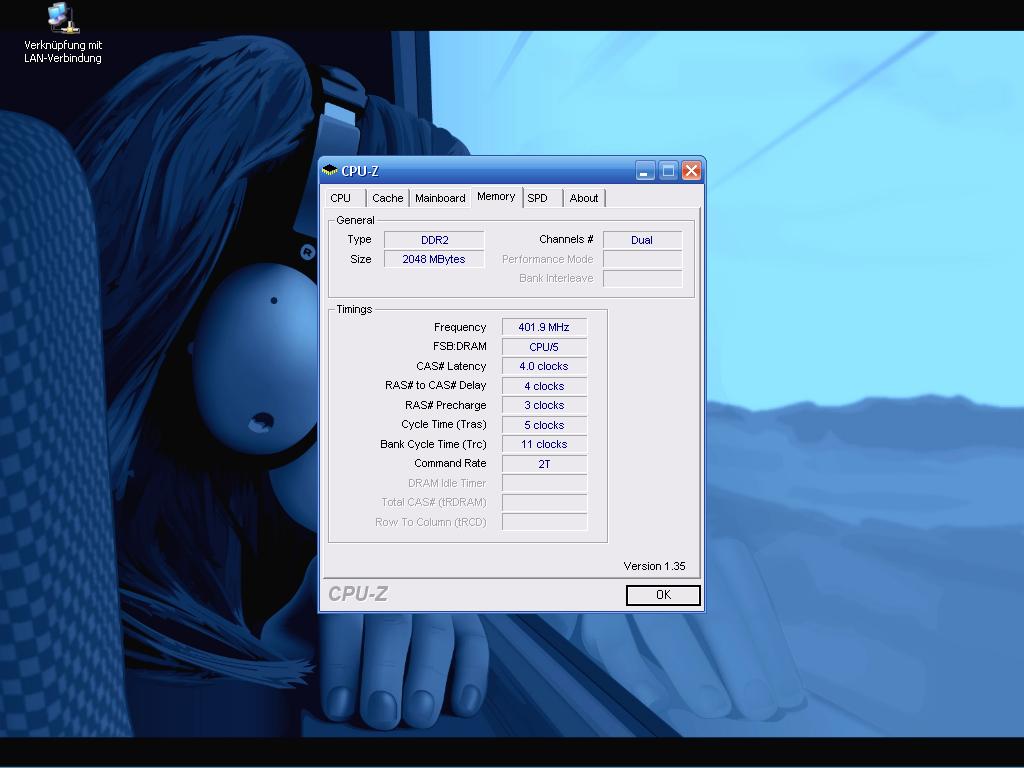The width and height of the screenshot is (1024, 768).
Task: Open the Verknüpfung mit LAN-Verbindung desktop icon
Action: coord(63,33)
